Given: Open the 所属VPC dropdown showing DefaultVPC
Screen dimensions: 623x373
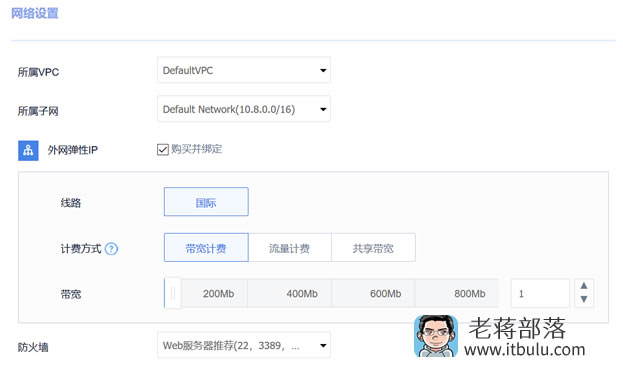Looking at the screenshot, I should point(244,70).
